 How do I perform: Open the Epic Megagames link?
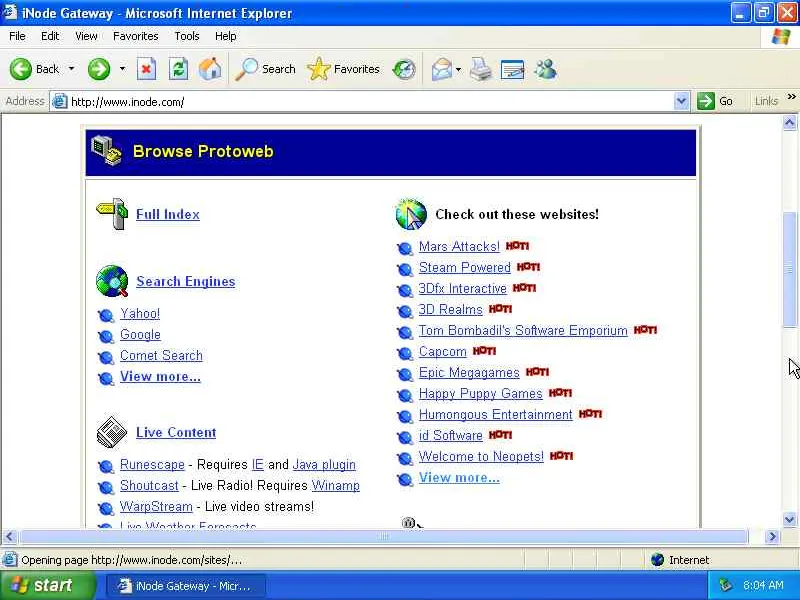(x=469, y=373)
